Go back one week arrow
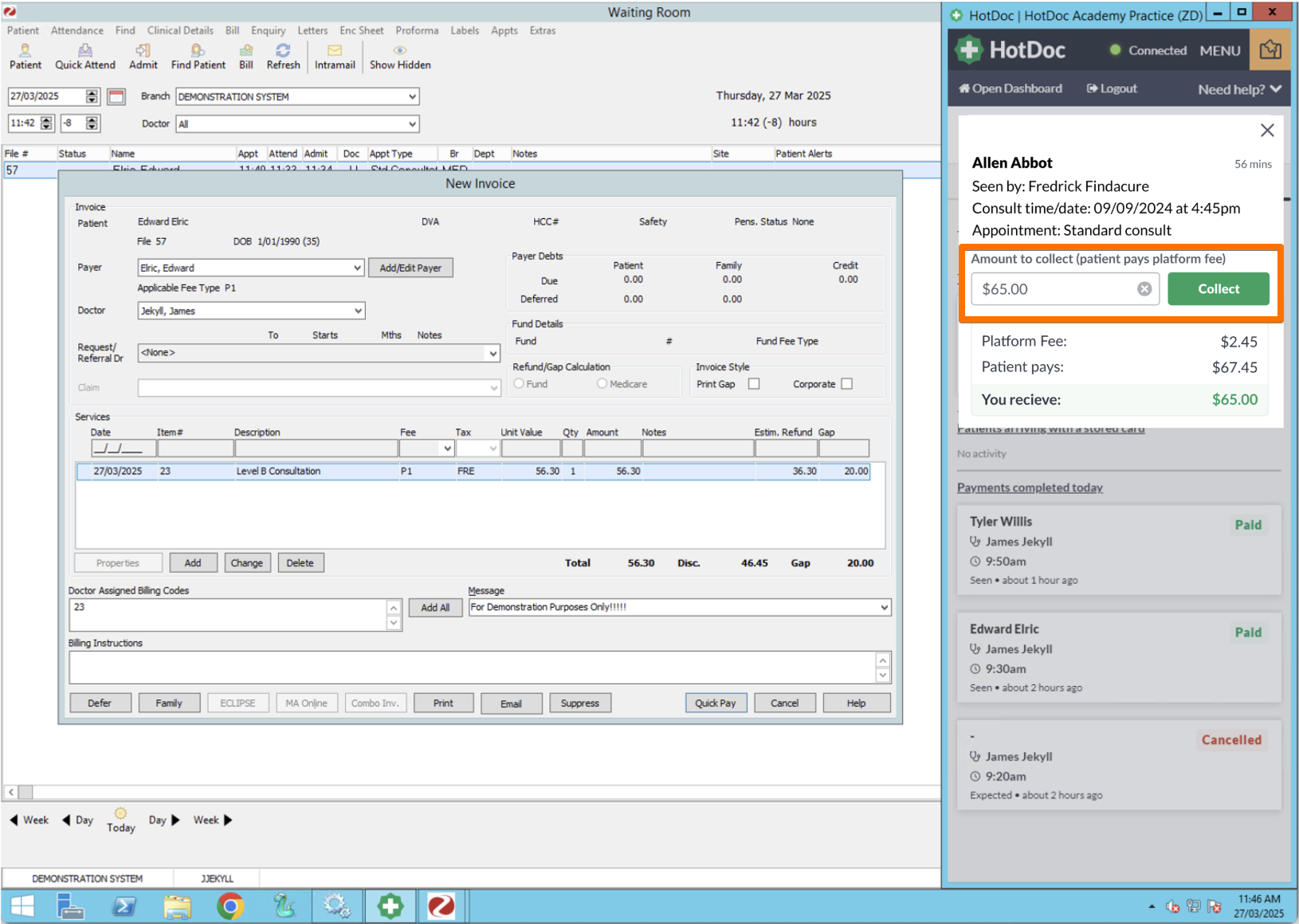 (14, 820)
